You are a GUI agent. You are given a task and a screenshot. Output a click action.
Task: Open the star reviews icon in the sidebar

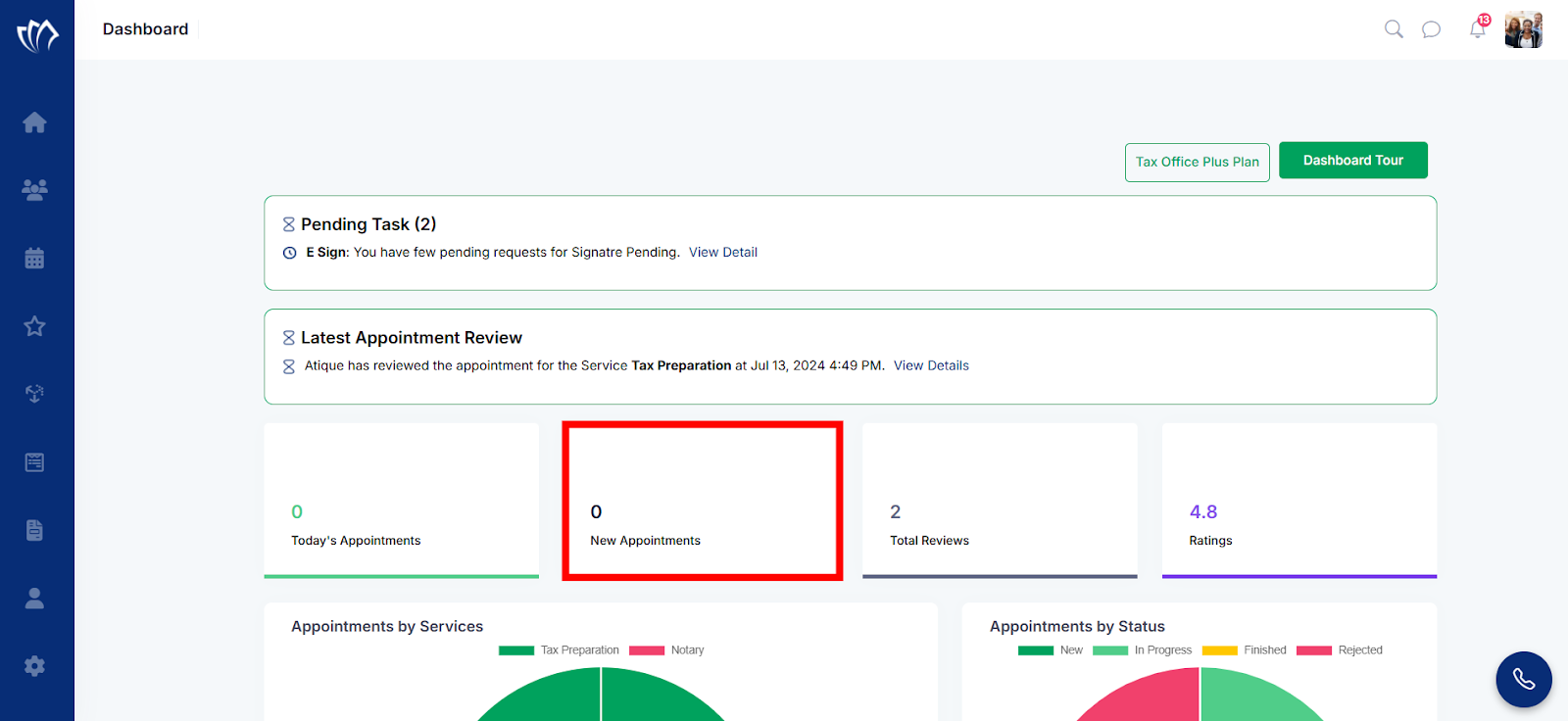tap(34, 326)
